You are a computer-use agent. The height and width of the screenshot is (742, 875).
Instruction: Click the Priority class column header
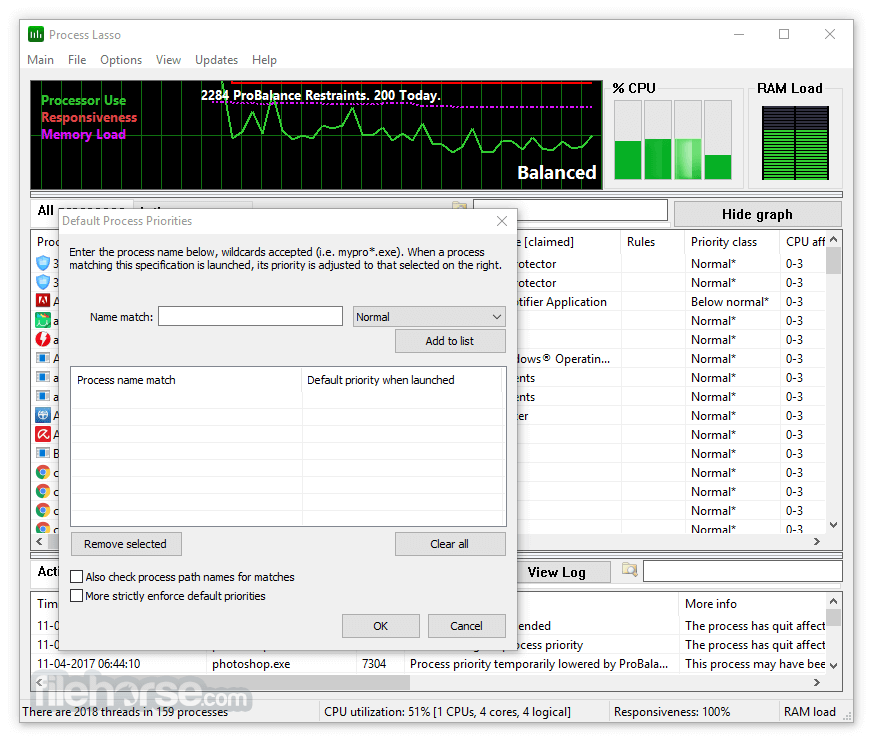pyautogui.click(x=724, y=242)
